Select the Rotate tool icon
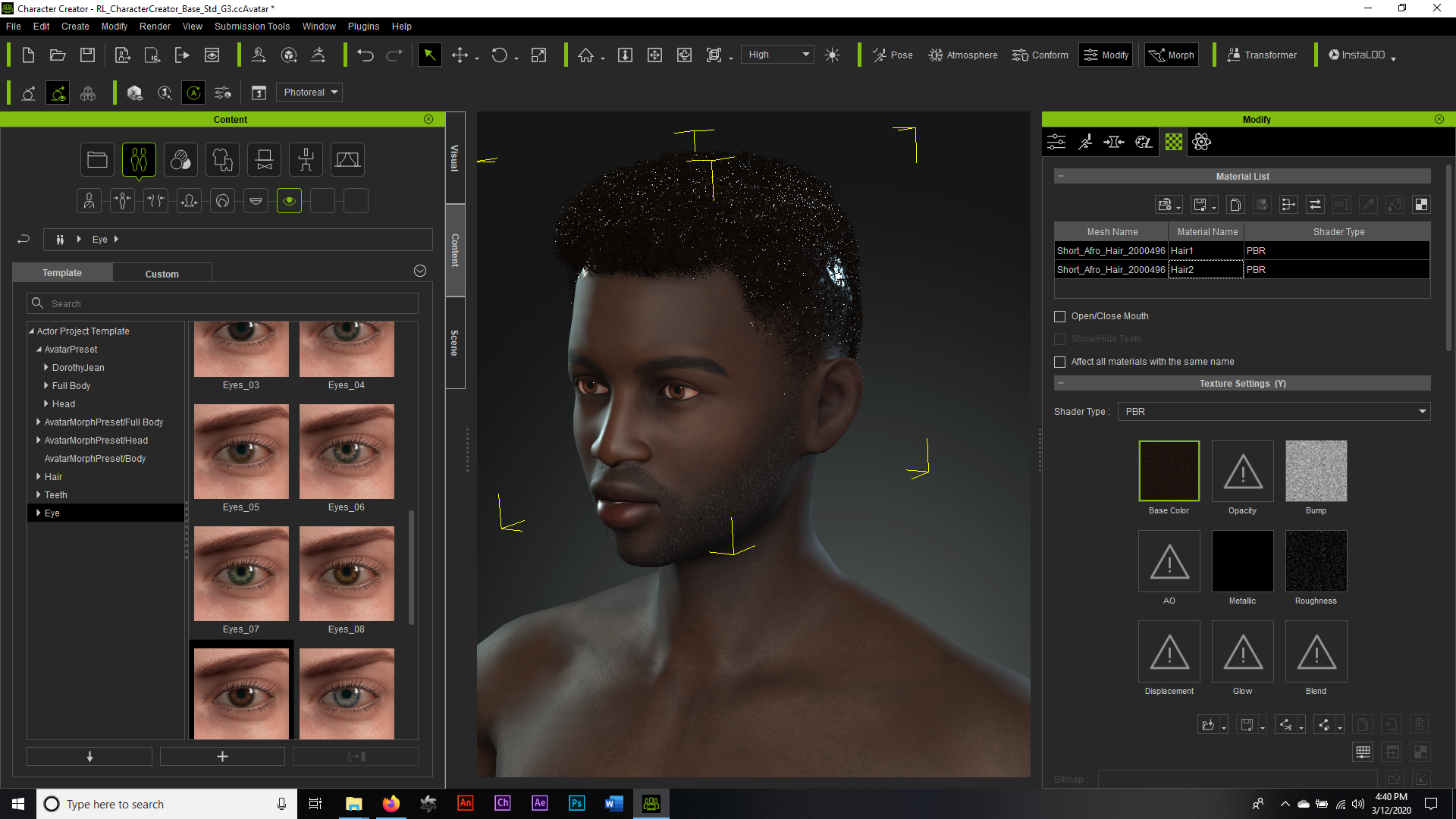Image resolution: width=1456 pixels, height=819 pixels. coord(499,55)
